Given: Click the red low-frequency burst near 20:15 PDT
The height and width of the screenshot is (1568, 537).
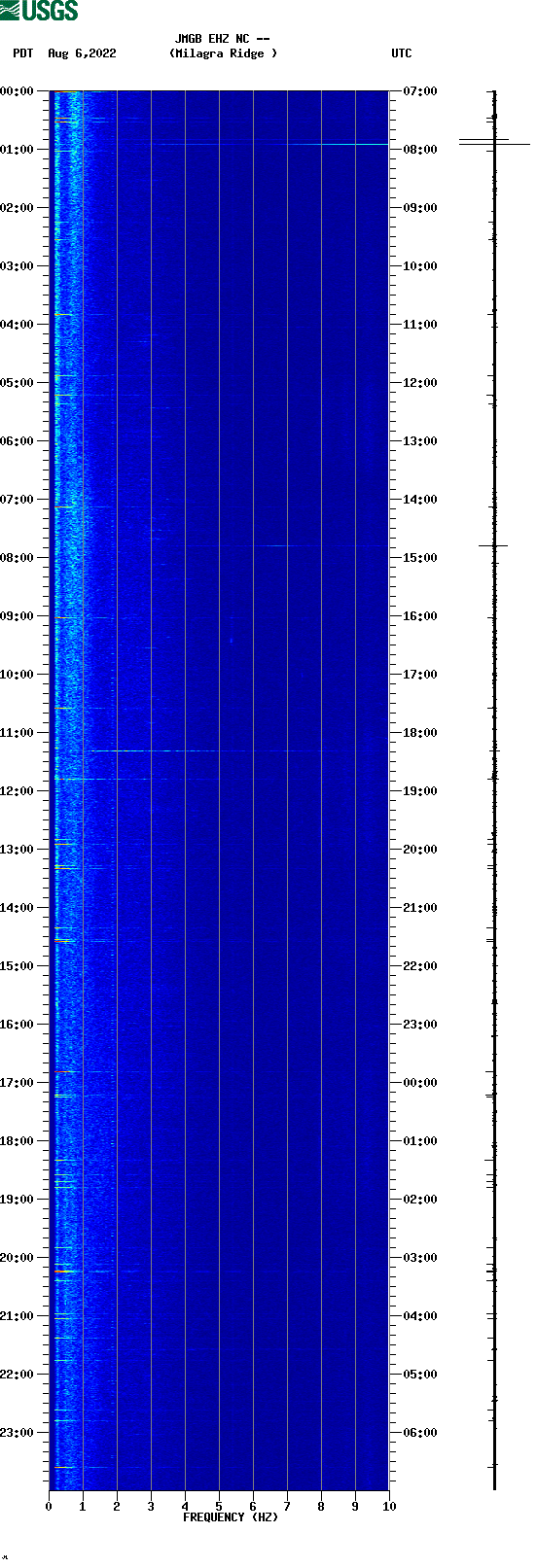Looking at the screenshot, I should point(63,1271).
